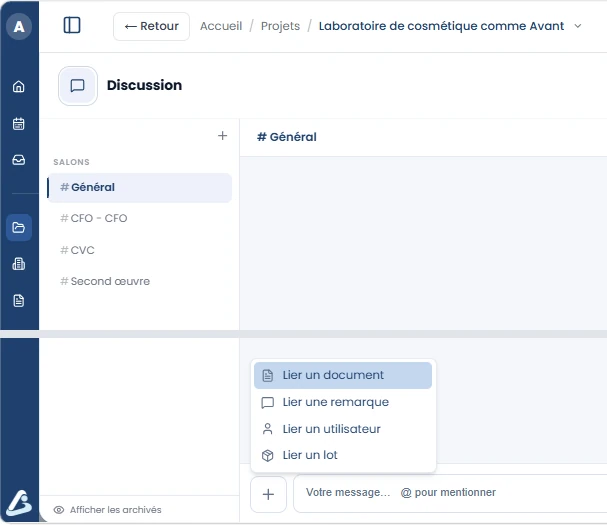Click the app logo at sidebar bottom
The width and height of the screenshot is (607, 525).
point(19,503)
